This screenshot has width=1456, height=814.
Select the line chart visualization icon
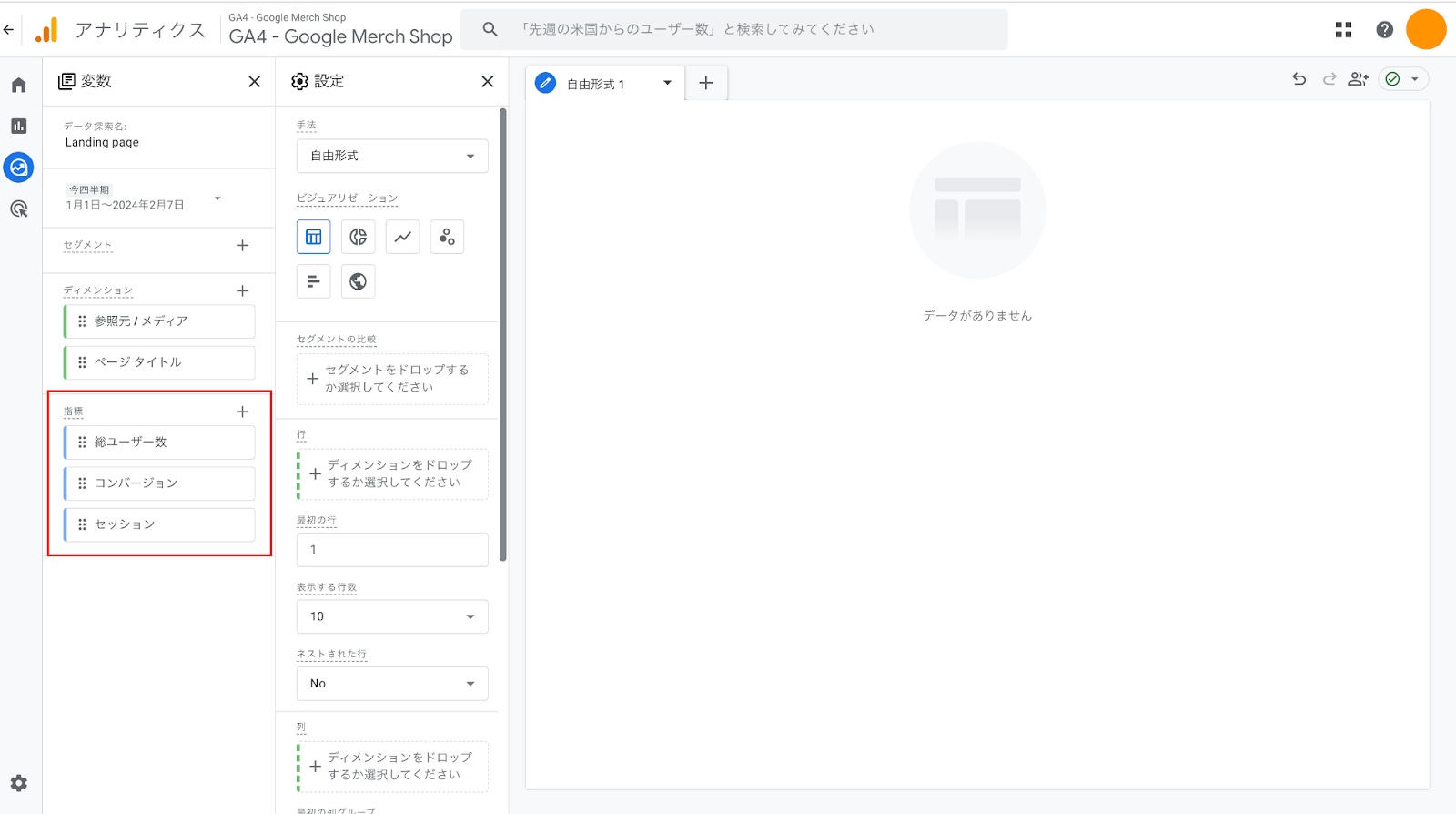click(402, 237)
